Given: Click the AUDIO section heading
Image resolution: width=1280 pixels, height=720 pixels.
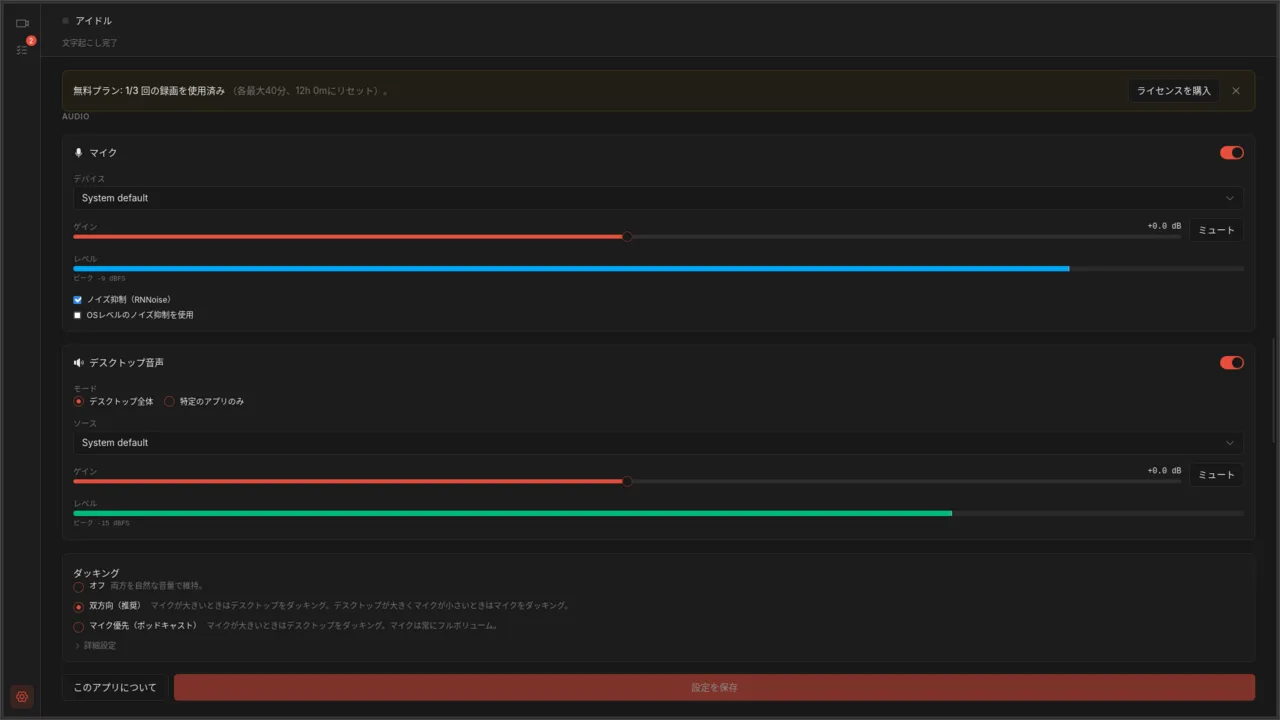Looking at the screenshot, I should pyautogui.click(x=76, y=117).
